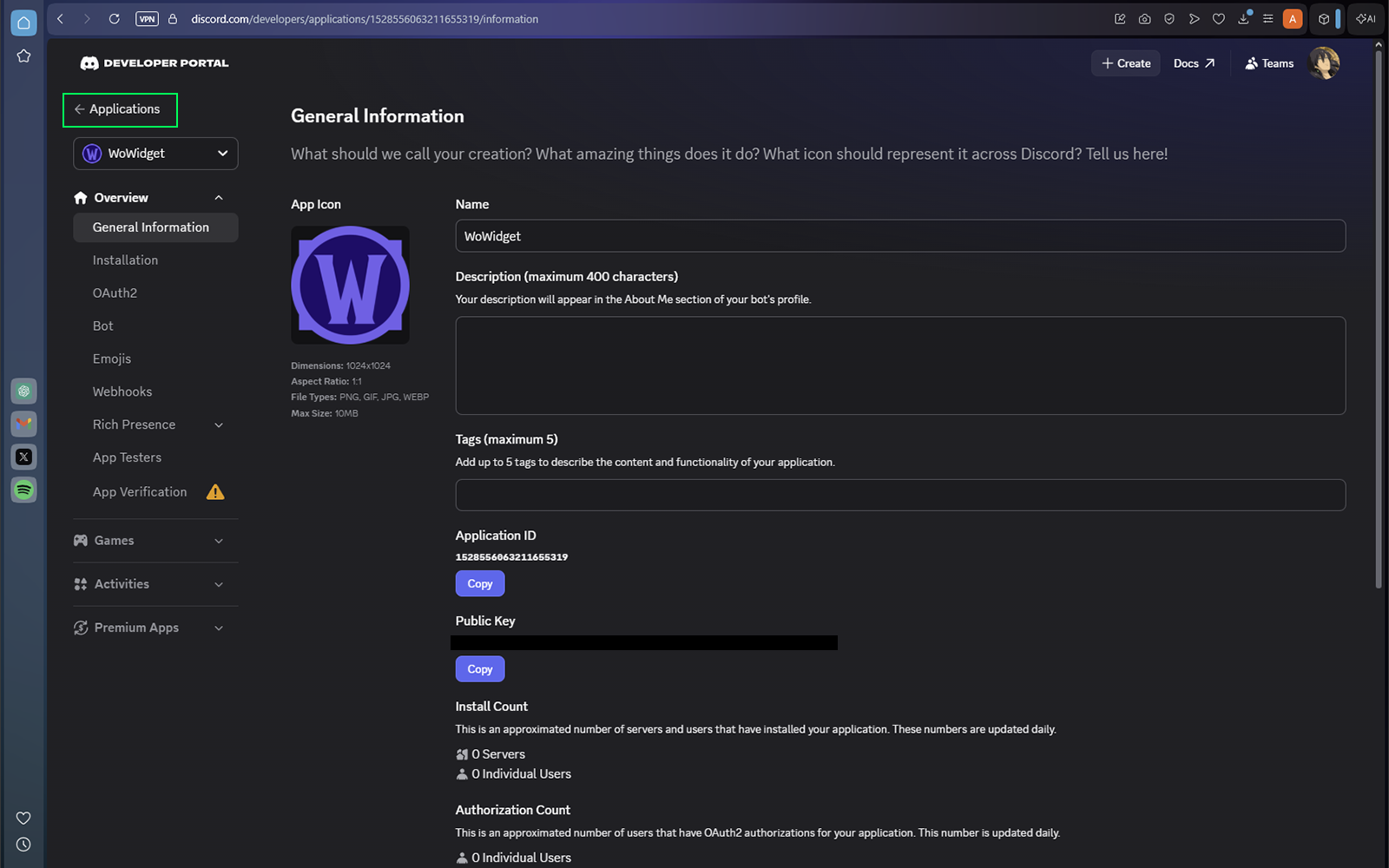
Task: Copy the Application ID
Action: (x=480, y=584)
